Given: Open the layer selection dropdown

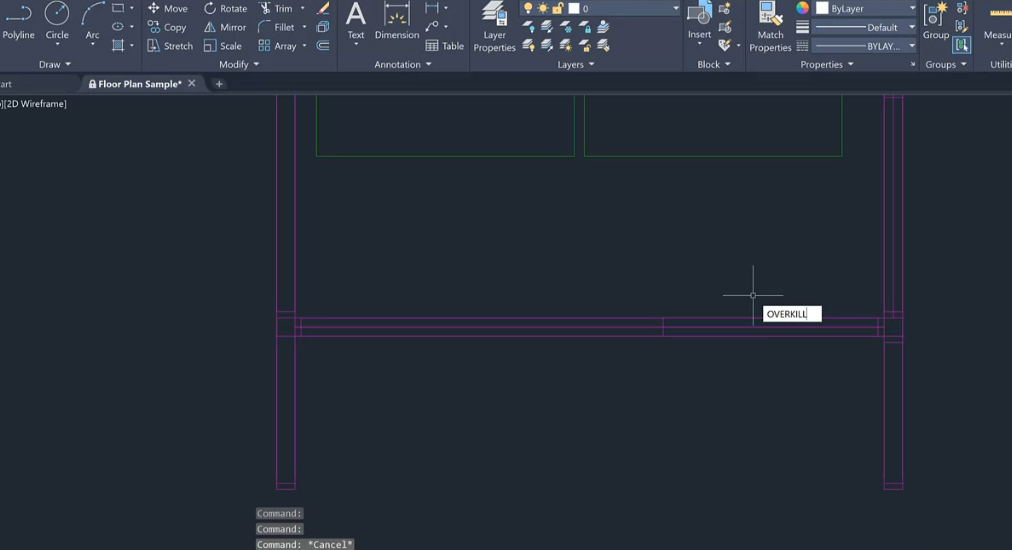Looking at the screenshot, I should [x=676, y=8].
